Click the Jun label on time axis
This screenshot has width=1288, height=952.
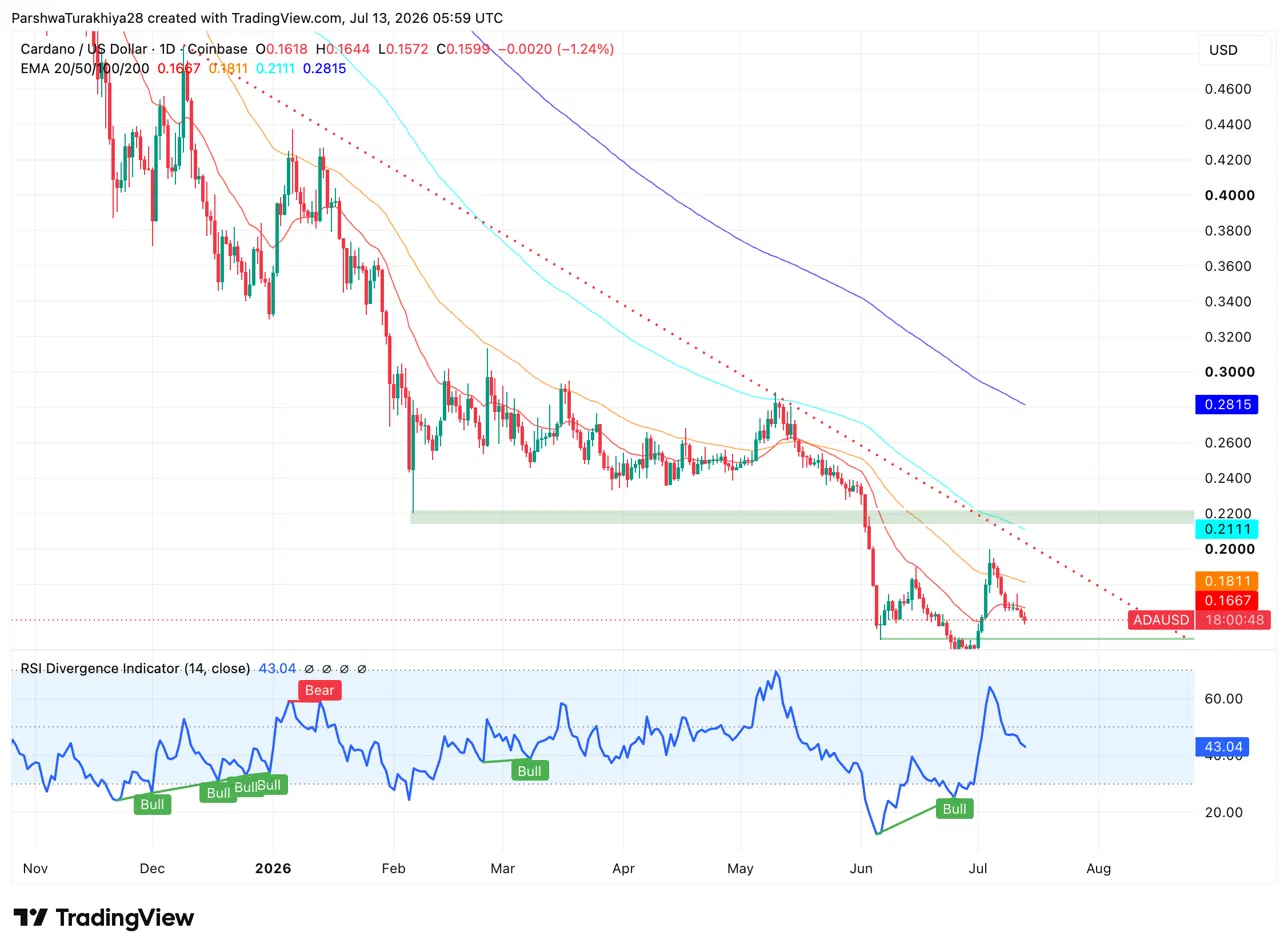(861, 868)
